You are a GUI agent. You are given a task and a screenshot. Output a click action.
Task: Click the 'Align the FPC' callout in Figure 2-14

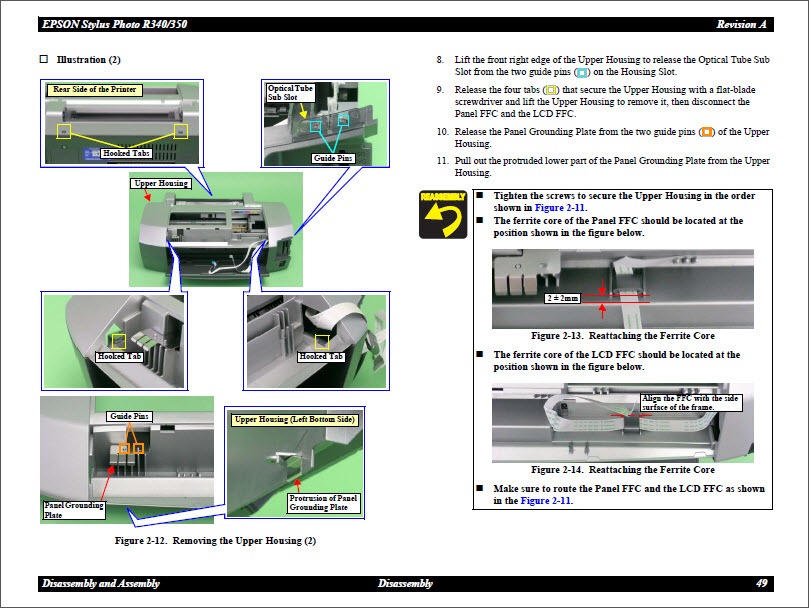coord(689,403)
